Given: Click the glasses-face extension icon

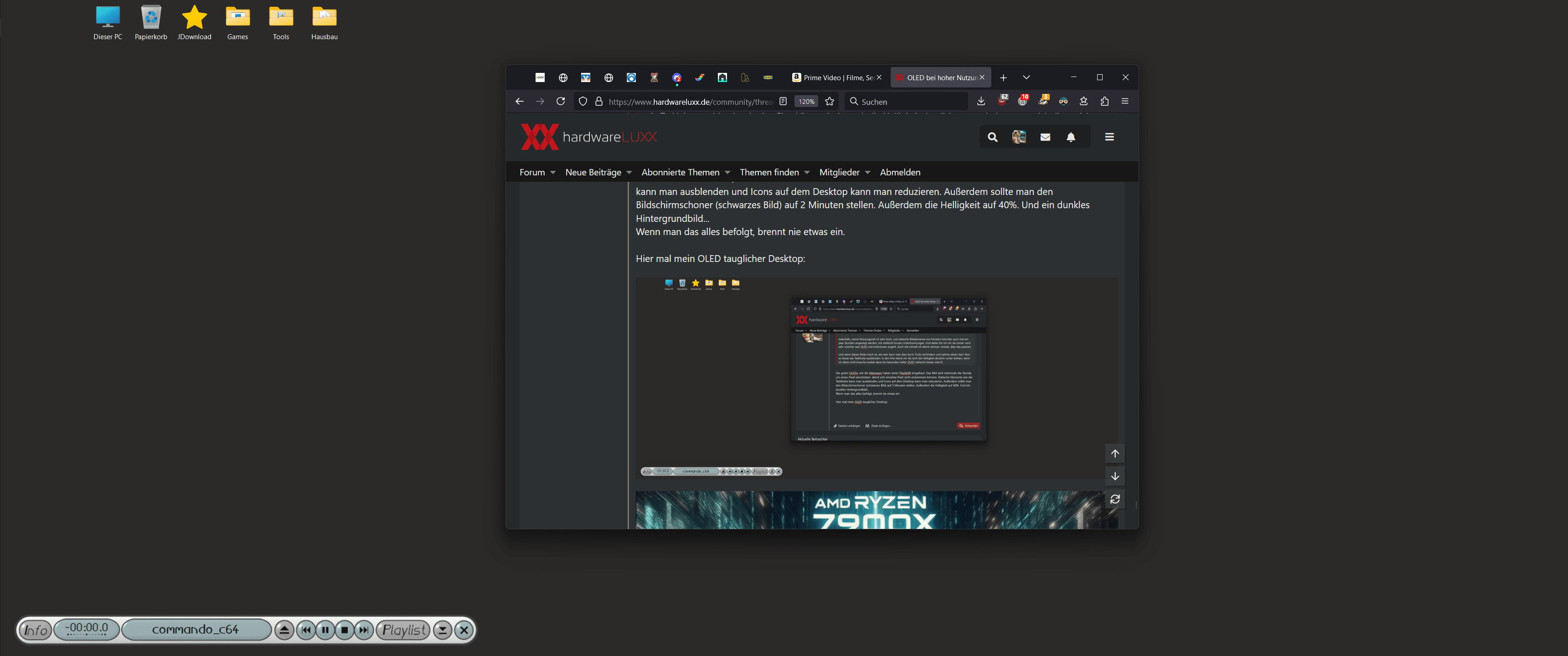Looking at the screenshot, I should [1063, 102].
